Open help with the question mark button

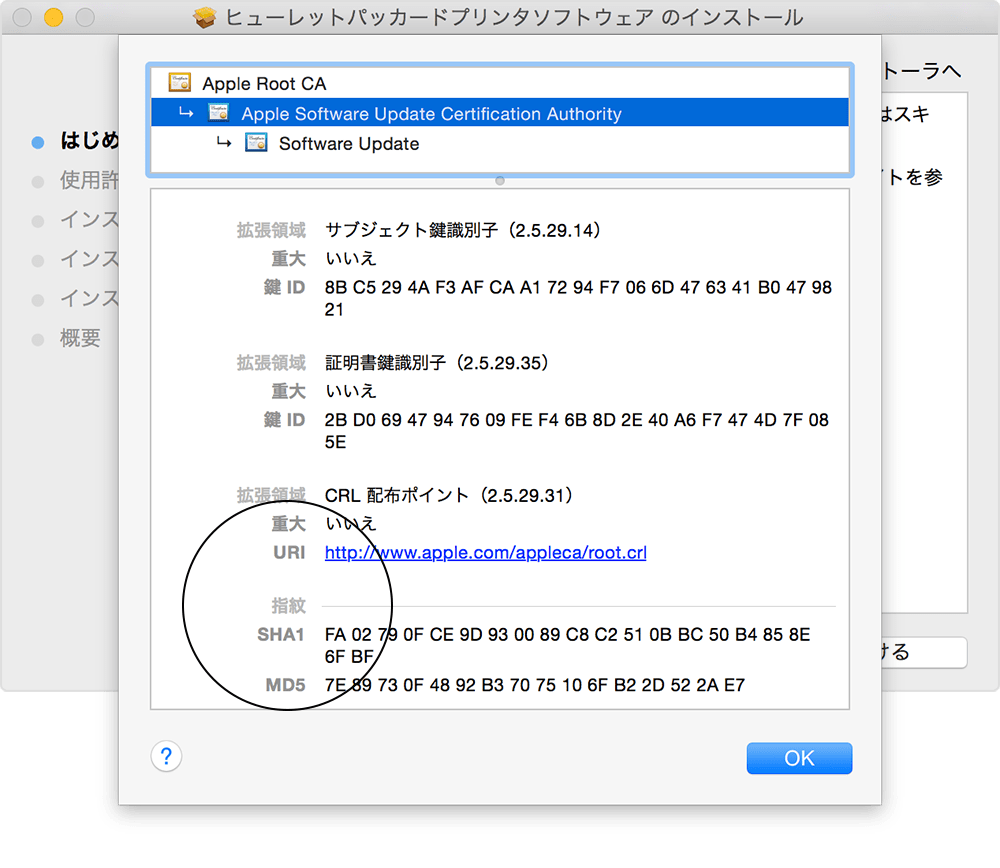pyautogui.click(x=166, y=756)
